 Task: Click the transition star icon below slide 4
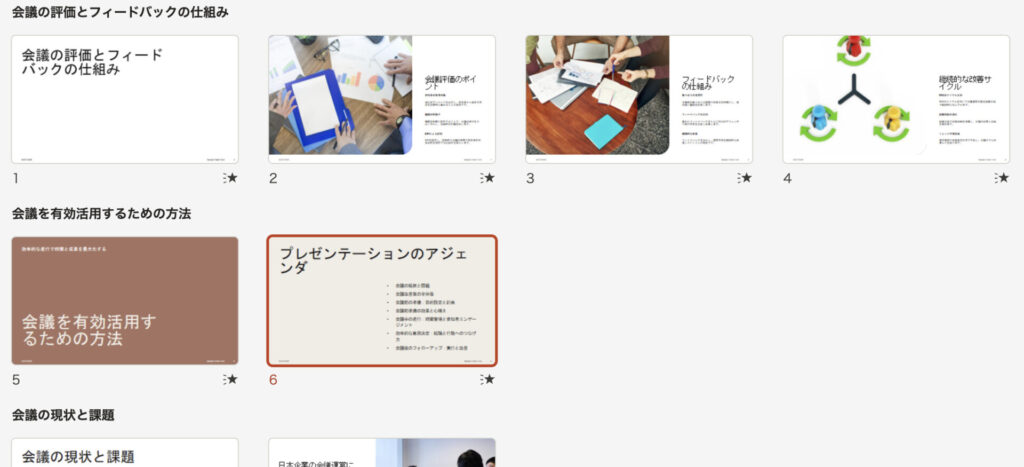pyautogui.click(x=1002, y=178)
